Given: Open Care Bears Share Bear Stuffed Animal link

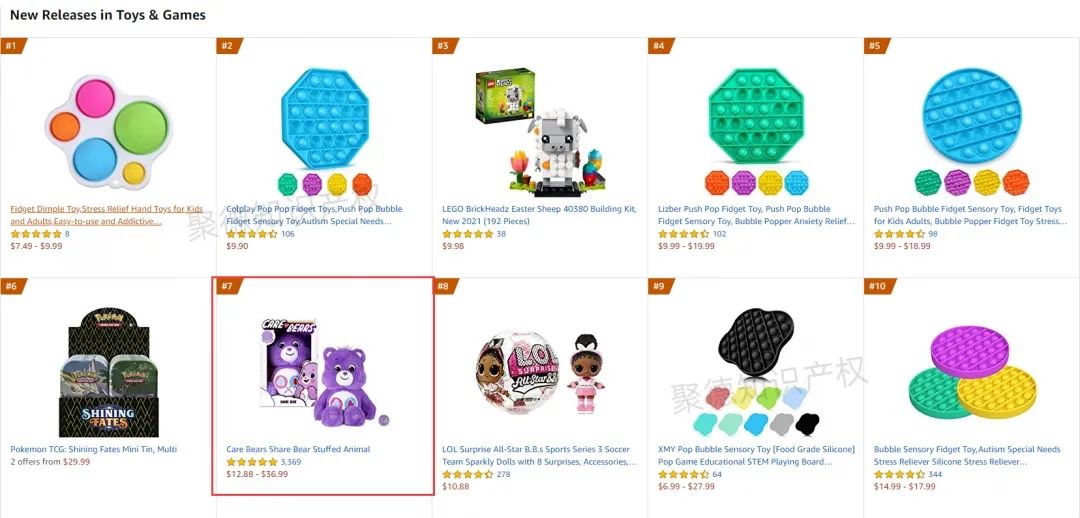Looking at the screenshot, I should 298,449.
